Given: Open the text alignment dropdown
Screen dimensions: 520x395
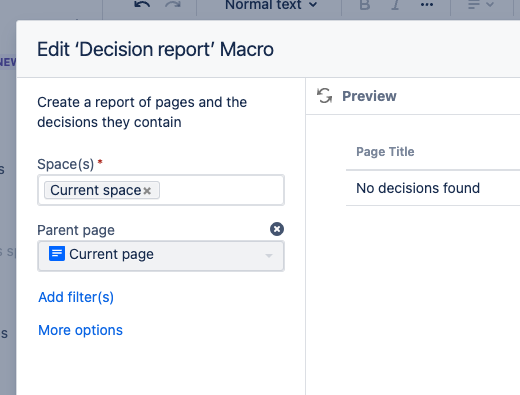Looking at the screenshot, I should click(x=481, y=5).
